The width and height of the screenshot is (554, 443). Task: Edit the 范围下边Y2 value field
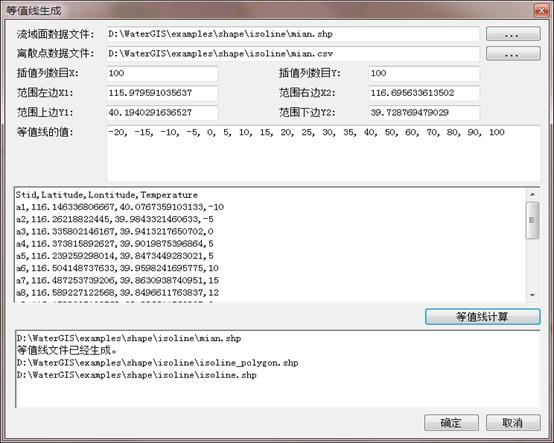click(424, 113)
